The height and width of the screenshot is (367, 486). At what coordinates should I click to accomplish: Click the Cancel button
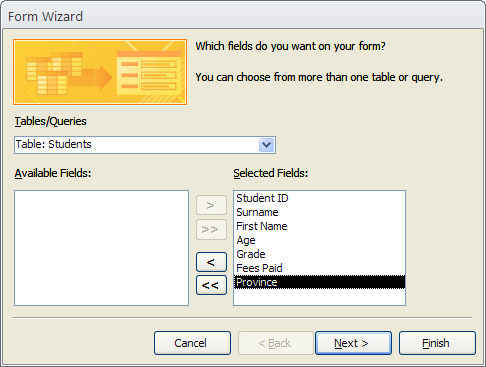click(x=192, y=343)
